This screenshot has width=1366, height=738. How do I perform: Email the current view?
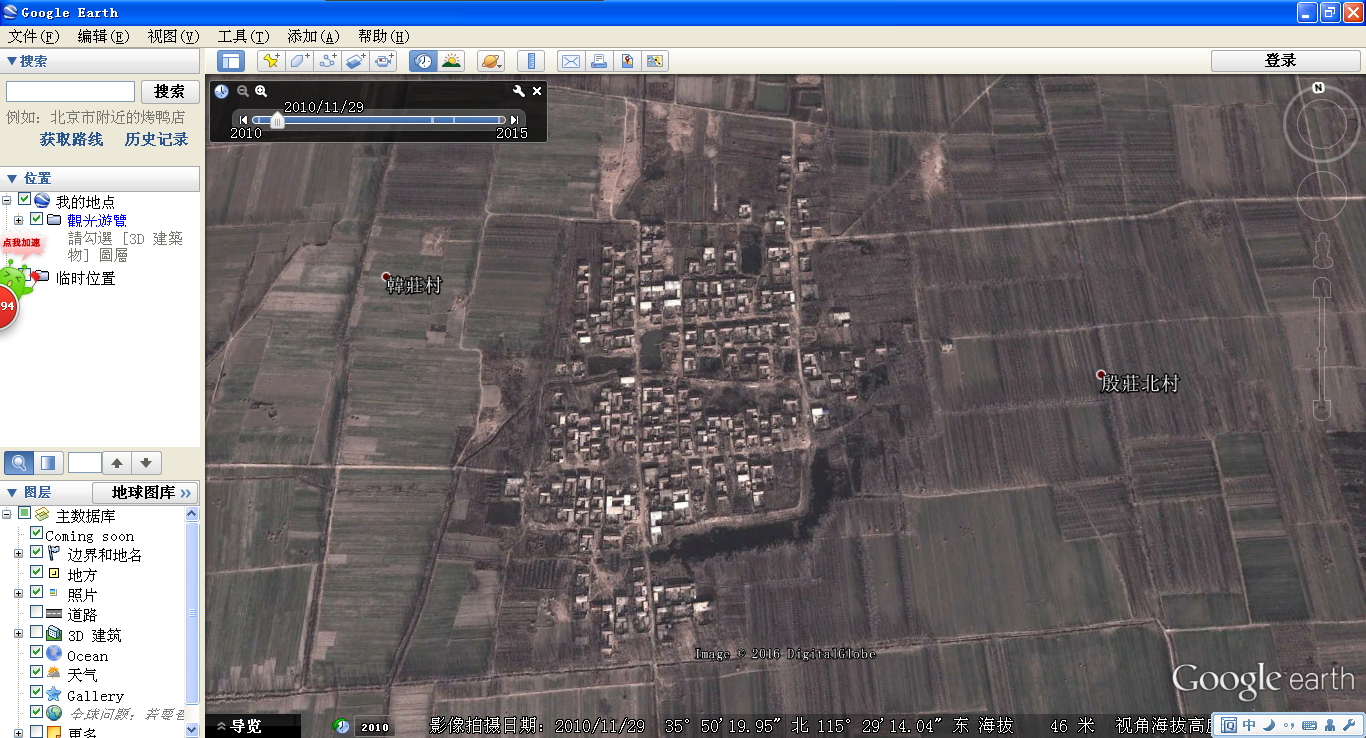pyautogui.click(x=570, y=61)
